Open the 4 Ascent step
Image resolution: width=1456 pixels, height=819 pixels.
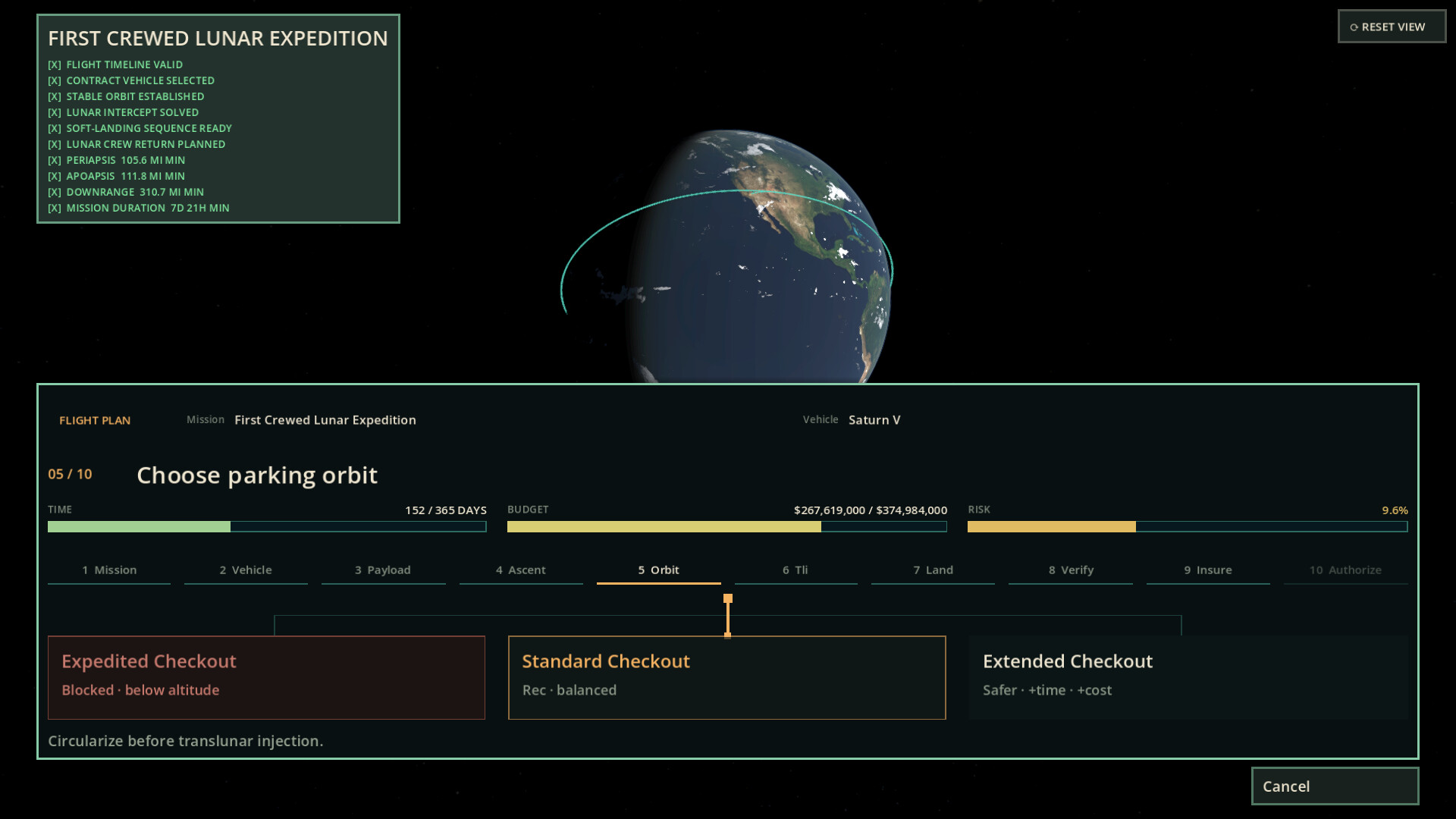521,570
